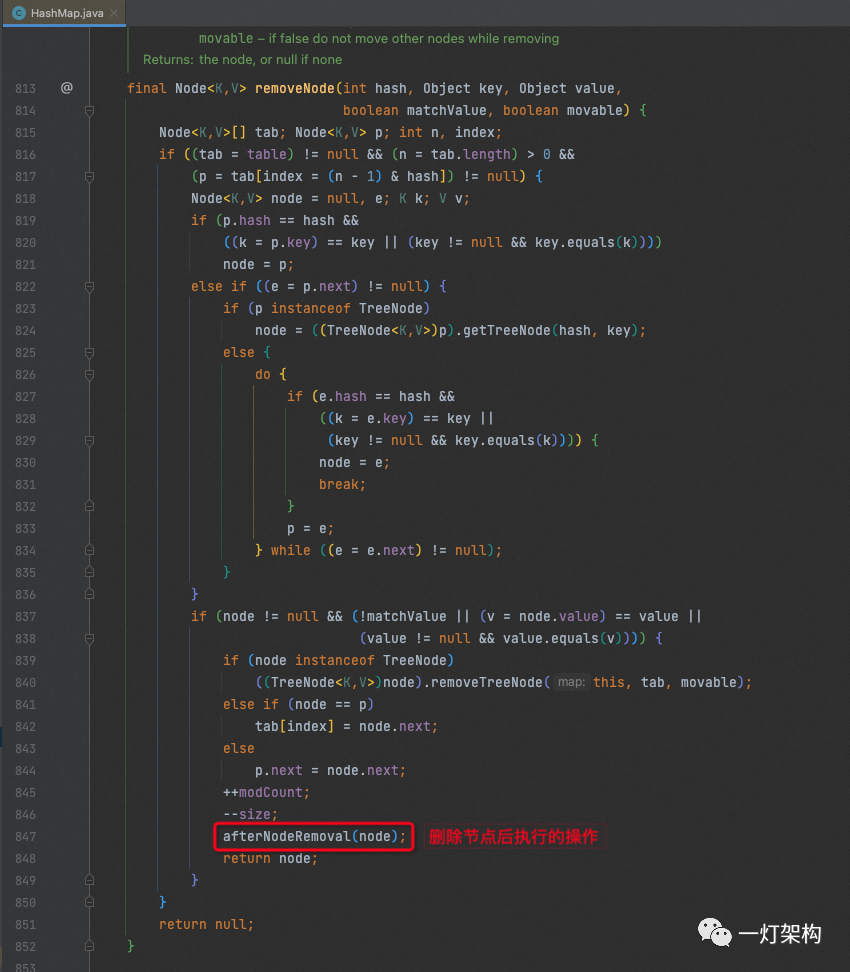Click 'tab.length' on line 816

coord(471,154)
